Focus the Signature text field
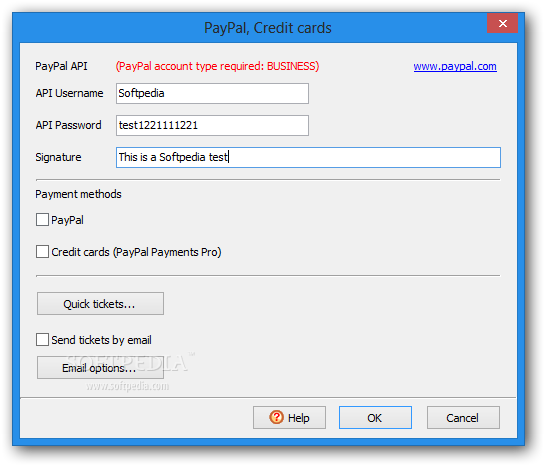 [308, 157]
